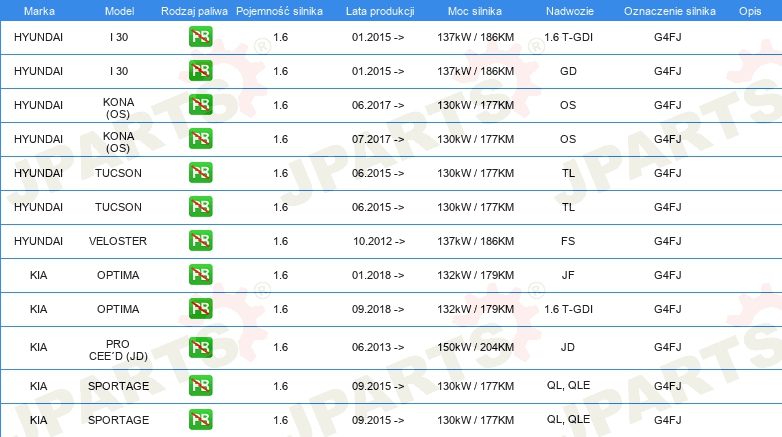This screenshot has width=782, height=437.
Task: Click the 09.2018 -> production date cell
Action: [378, 309]
